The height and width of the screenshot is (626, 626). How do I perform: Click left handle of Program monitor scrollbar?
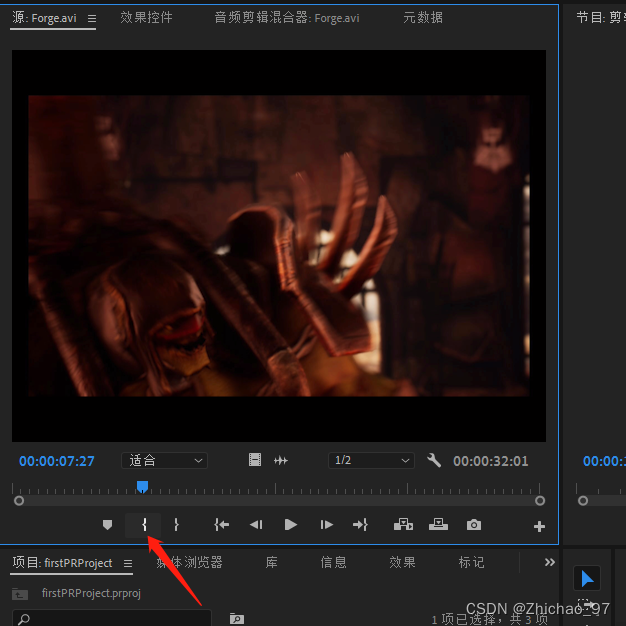point(583,501)
